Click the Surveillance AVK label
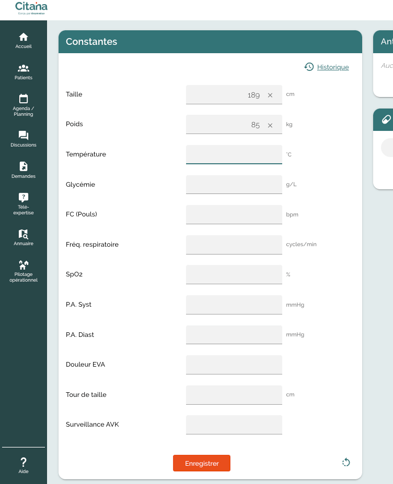 [92, 424]
